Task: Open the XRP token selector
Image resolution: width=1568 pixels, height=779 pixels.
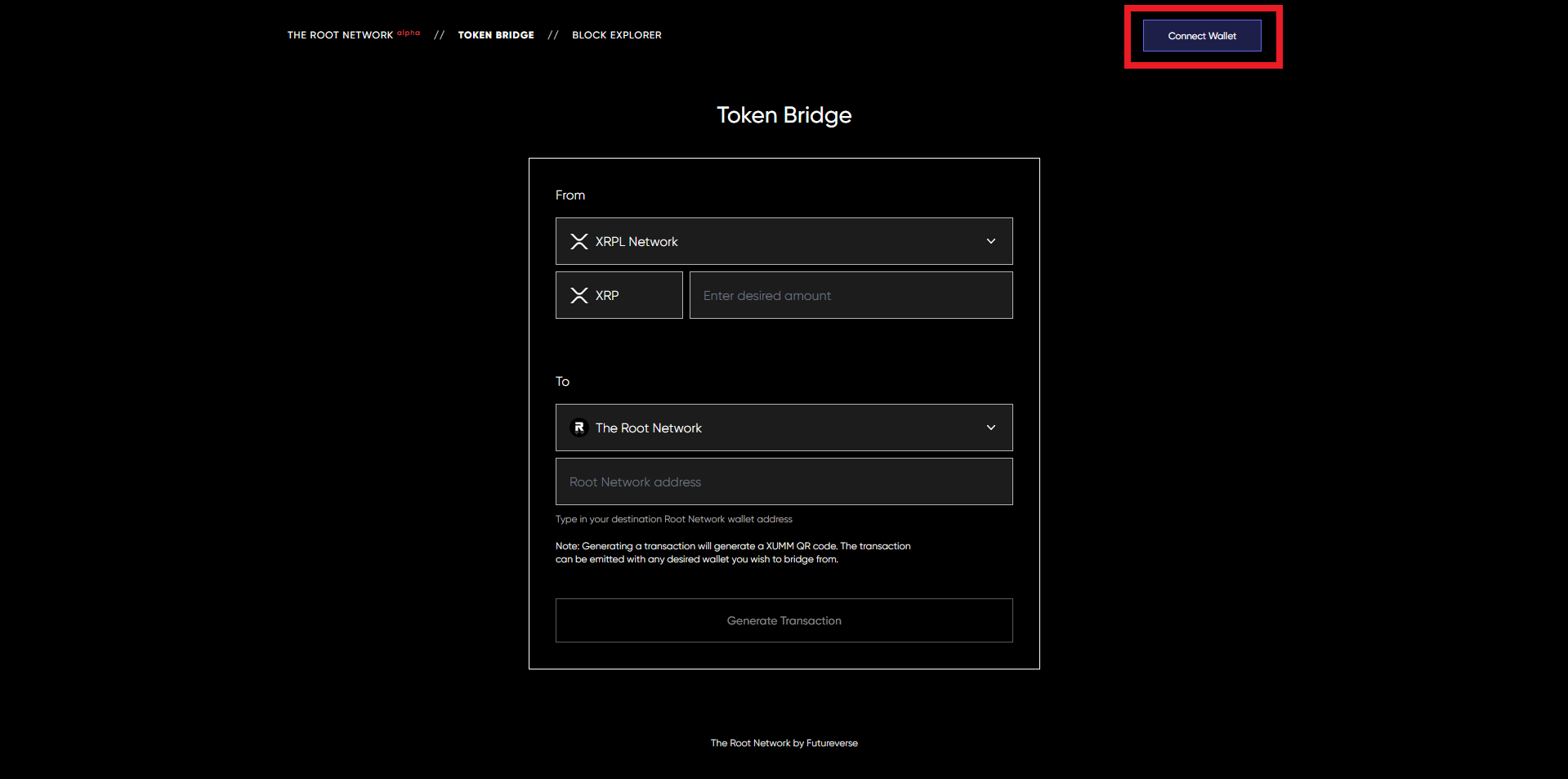Action: pos(619,295)
